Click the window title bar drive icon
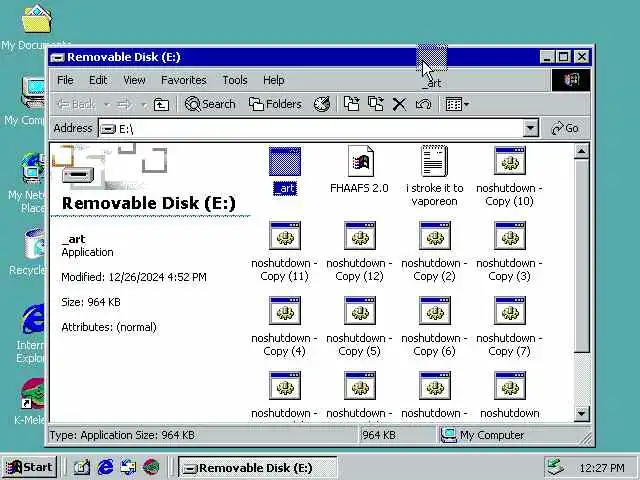The width and height of the screenshot is (640, 480). point(58,58)
